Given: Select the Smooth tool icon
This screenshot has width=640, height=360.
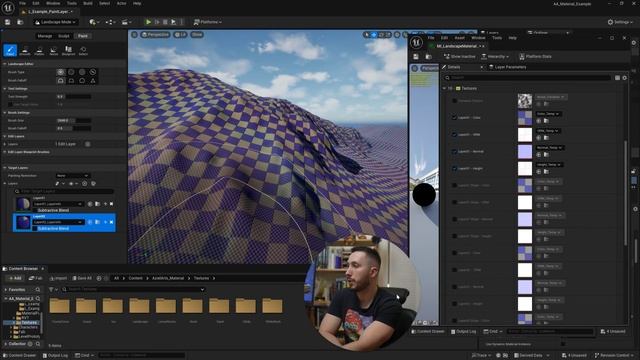Looking at the screenshot, I should click(x=25, y=51).
